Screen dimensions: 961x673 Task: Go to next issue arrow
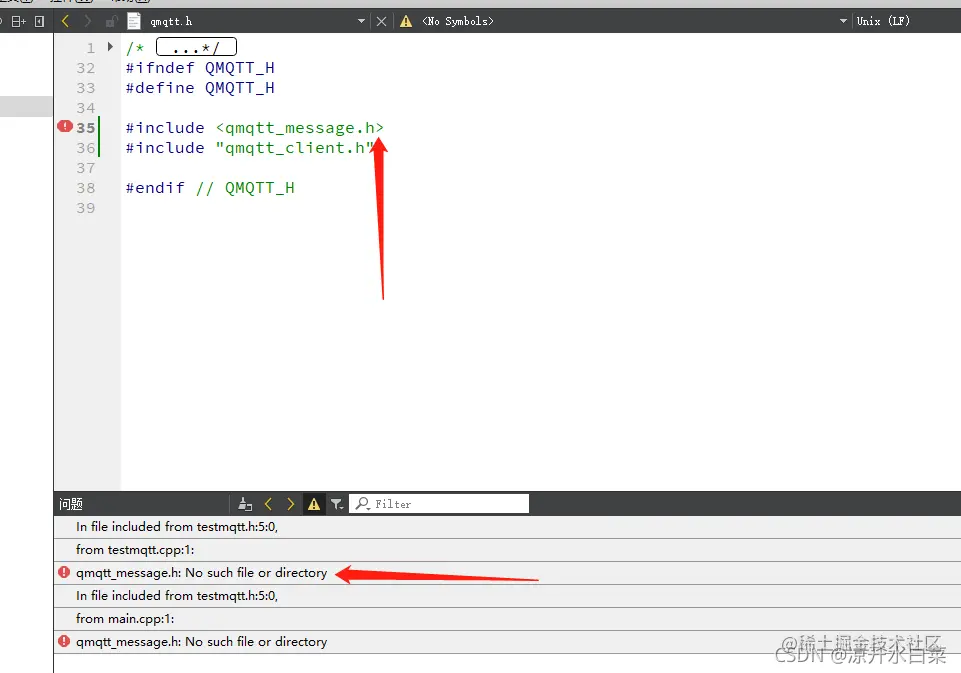click(x=291, y=504)
